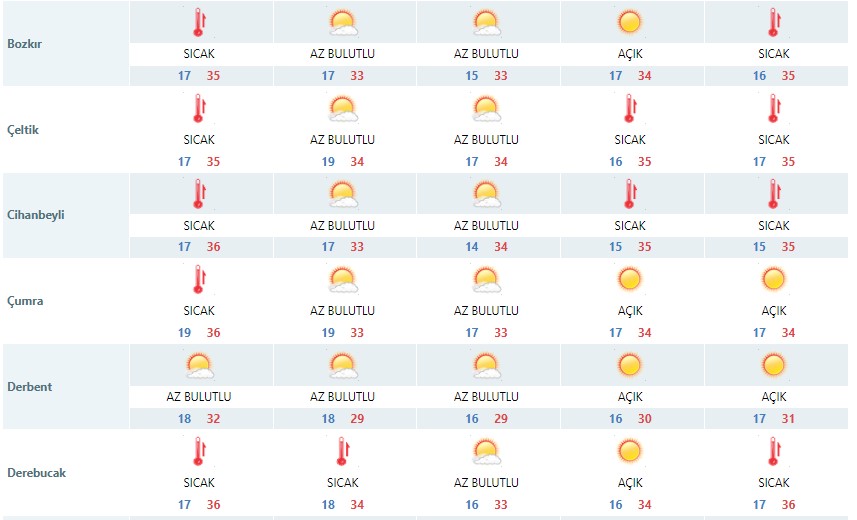Image resolution: width=857 pixels, height=520 pixels.
Task: Click Çumra's fifth-day clear sun icon
Action: 773,279
